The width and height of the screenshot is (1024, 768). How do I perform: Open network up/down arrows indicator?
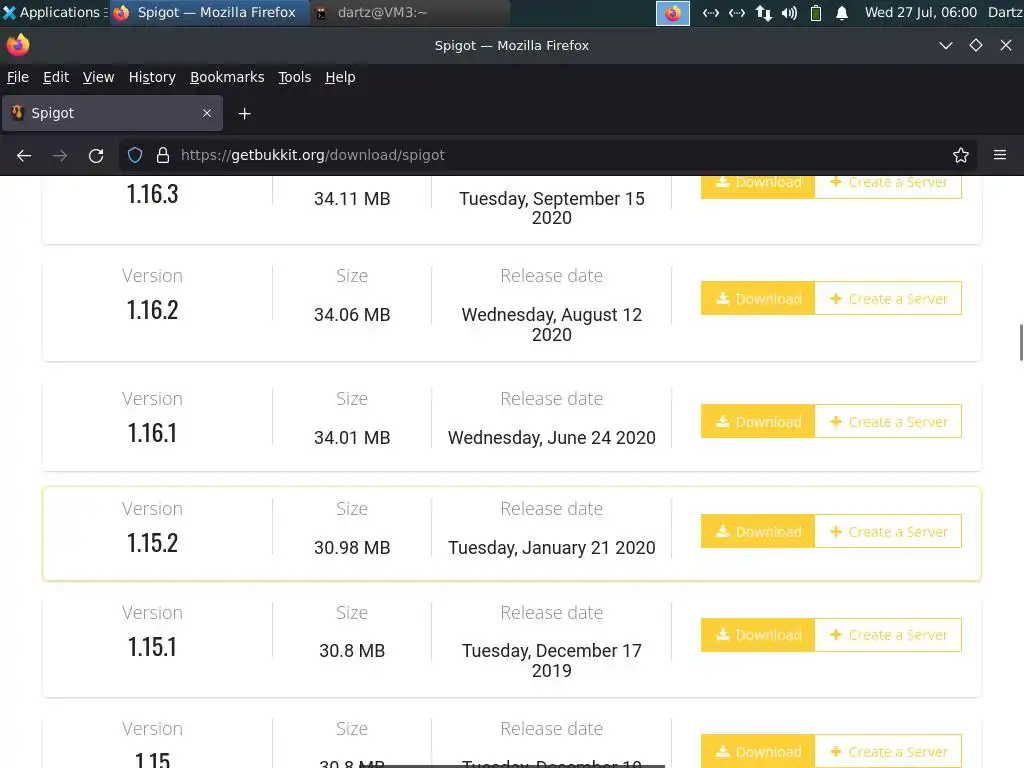[763, 13]
